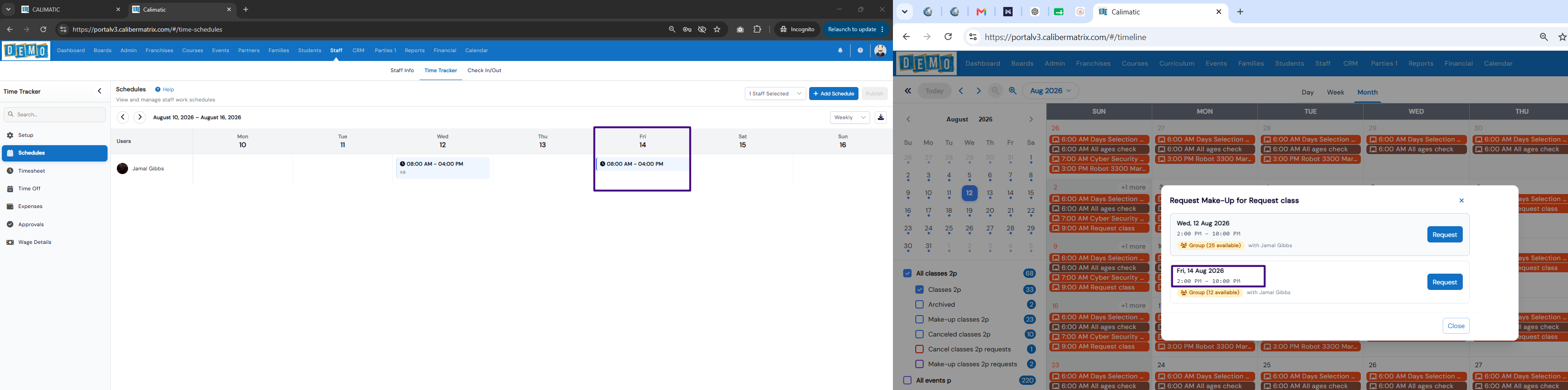Screen dimensions: 1568x390
Task: Go to the next week of schedules
Action: [139, 117]
